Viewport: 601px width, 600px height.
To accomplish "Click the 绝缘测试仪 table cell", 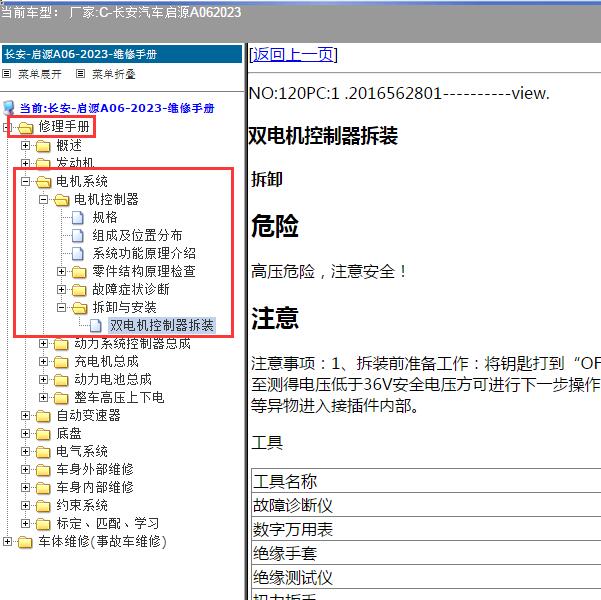I will (426, 577).
